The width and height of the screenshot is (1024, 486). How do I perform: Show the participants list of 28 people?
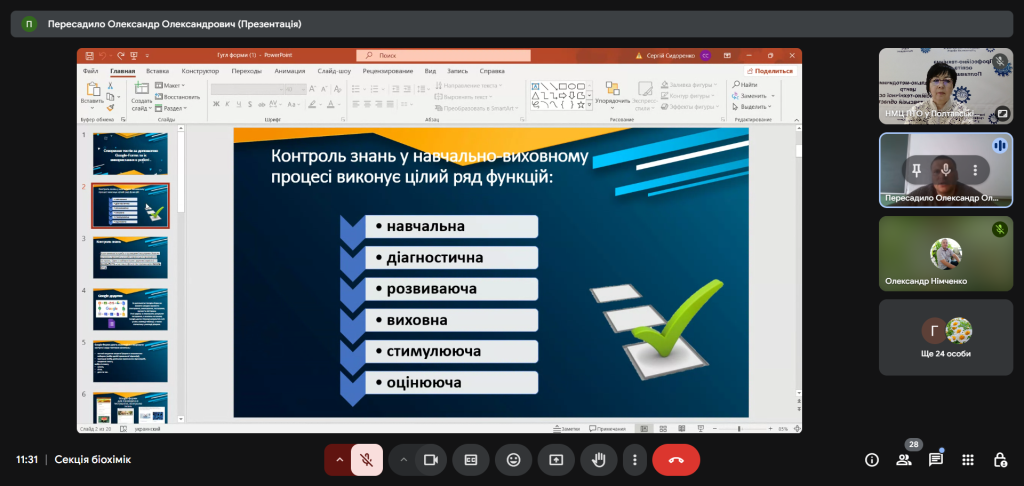coord(904,460)
